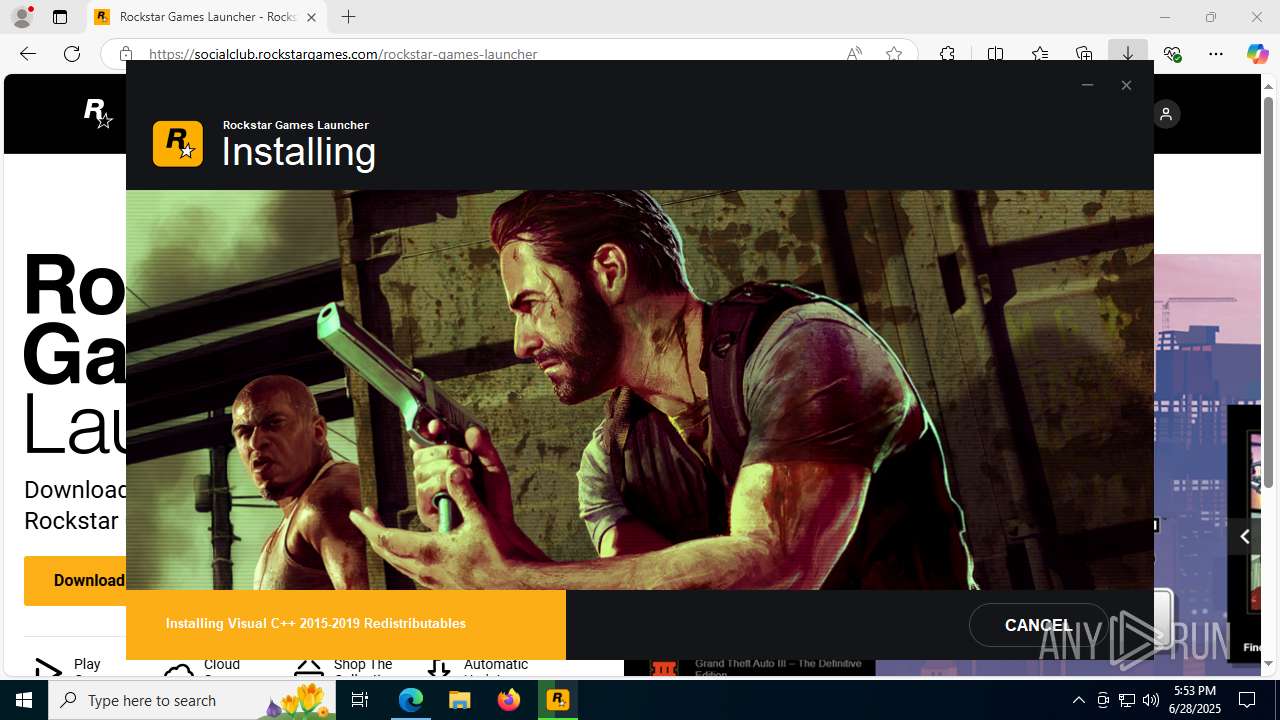Cancel the Rockstar Games Launcher installation
Image resolution: width=1280 pixels, height=720 pixels.
pyautogui.click(x=1038, y=625)
